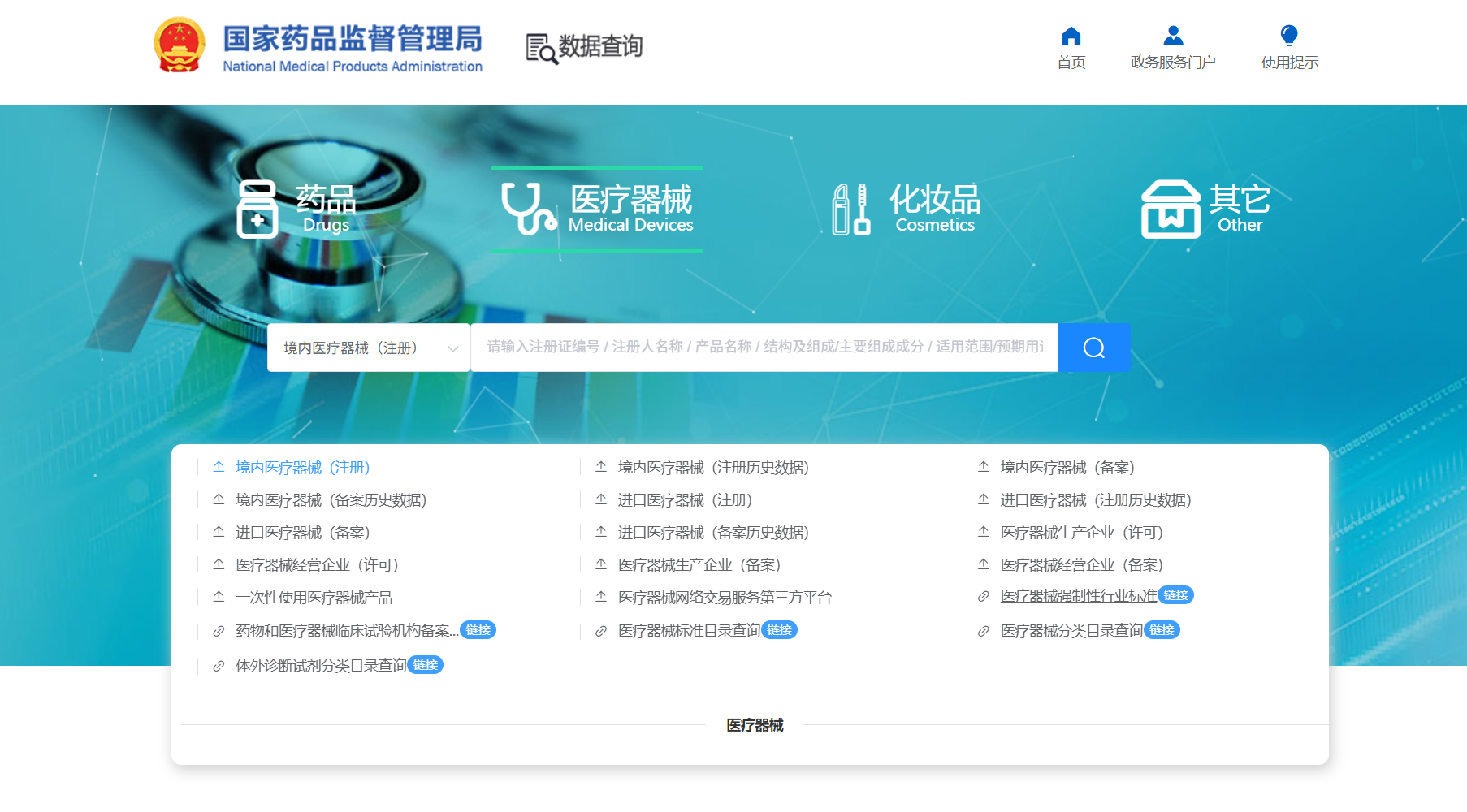Switch to the 其它 Other tab

pos(1239,208)
